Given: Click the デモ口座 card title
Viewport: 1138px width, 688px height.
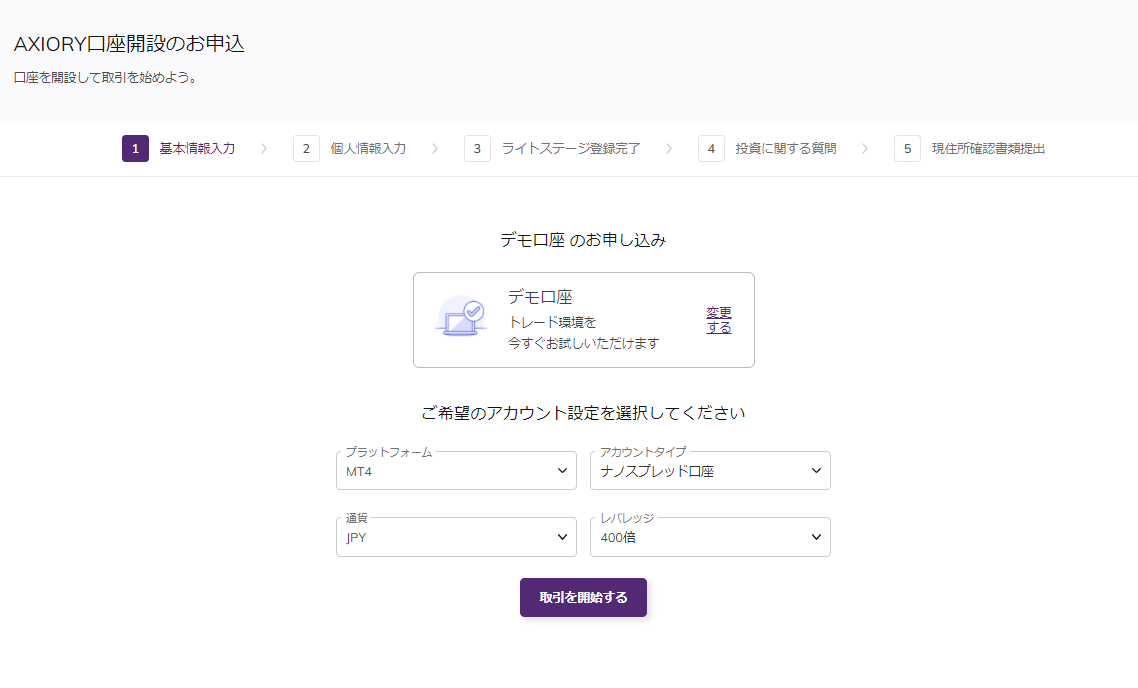Looking at the screenshot, I should (x=540, y=297).
